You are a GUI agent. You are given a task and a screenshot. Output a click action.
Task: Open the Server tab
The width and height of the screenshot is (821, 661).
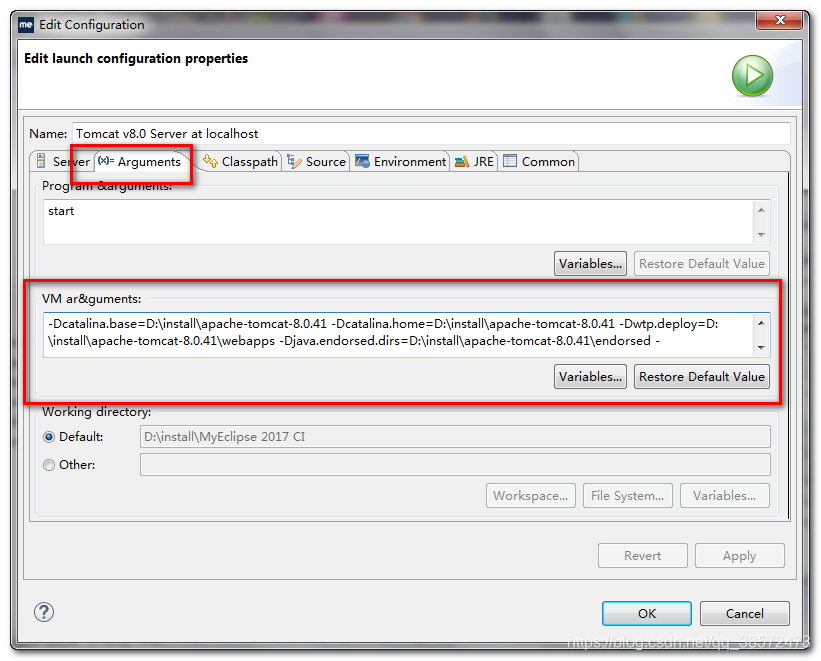63,161
